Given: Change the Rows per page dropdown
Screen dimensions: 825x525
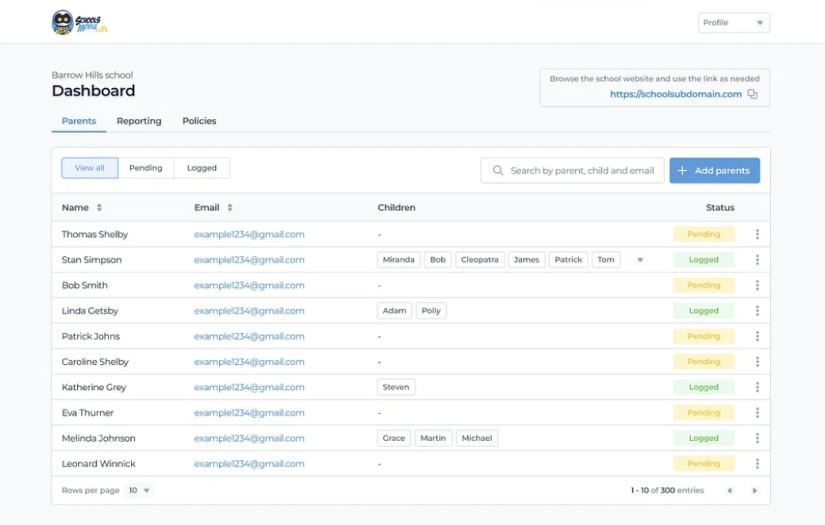Looking at the screenshot, I should point(139,491).
